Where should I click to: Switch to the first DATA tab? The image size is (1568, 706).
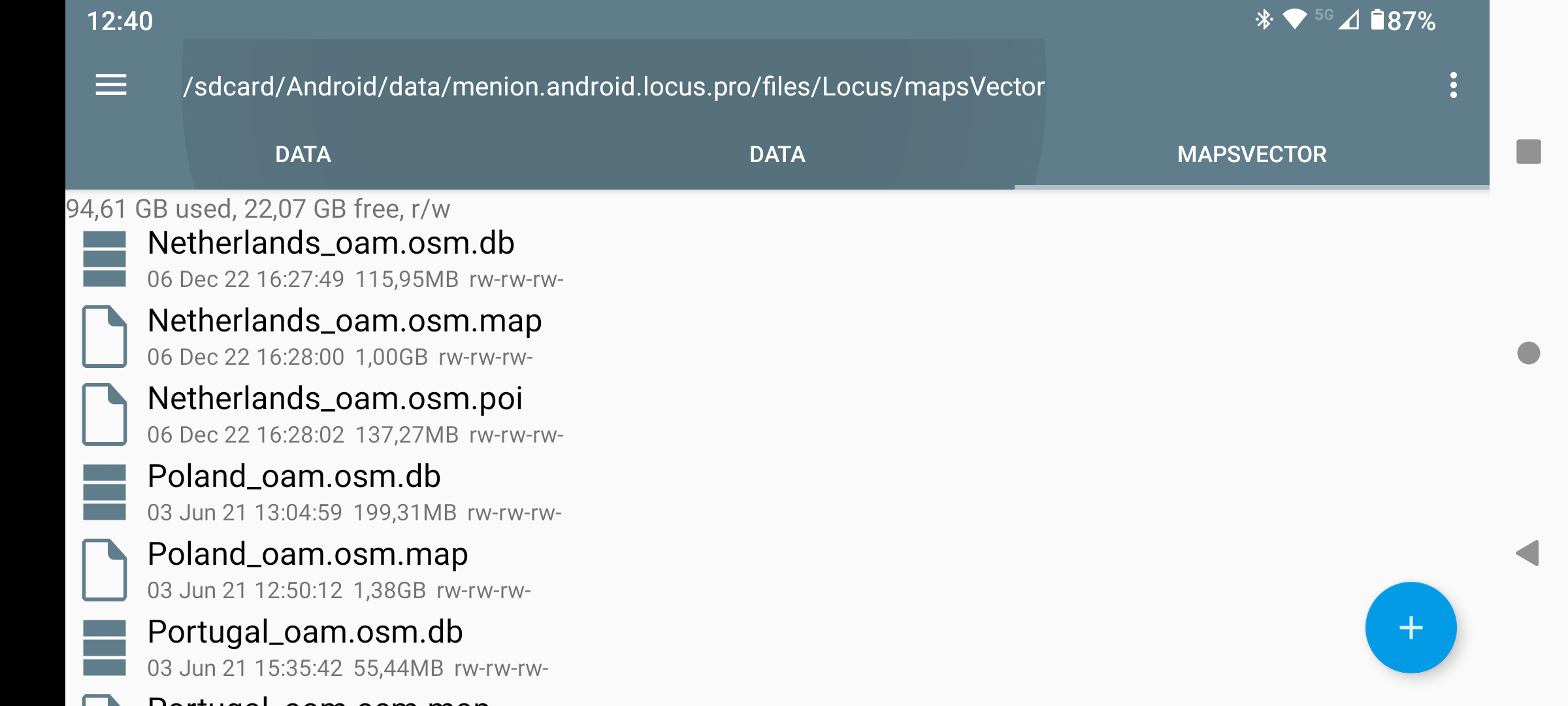(303, 155)
